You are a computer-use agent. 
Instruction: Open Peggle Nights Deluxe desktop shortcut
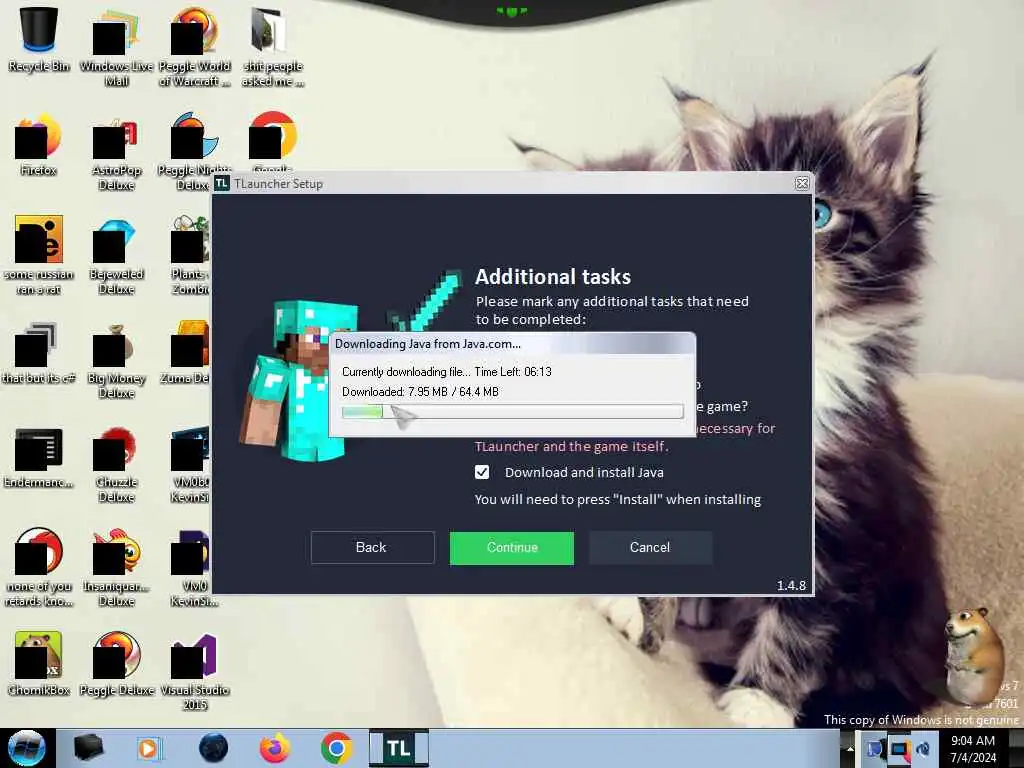pyautogui.click(x=194, y=152)
